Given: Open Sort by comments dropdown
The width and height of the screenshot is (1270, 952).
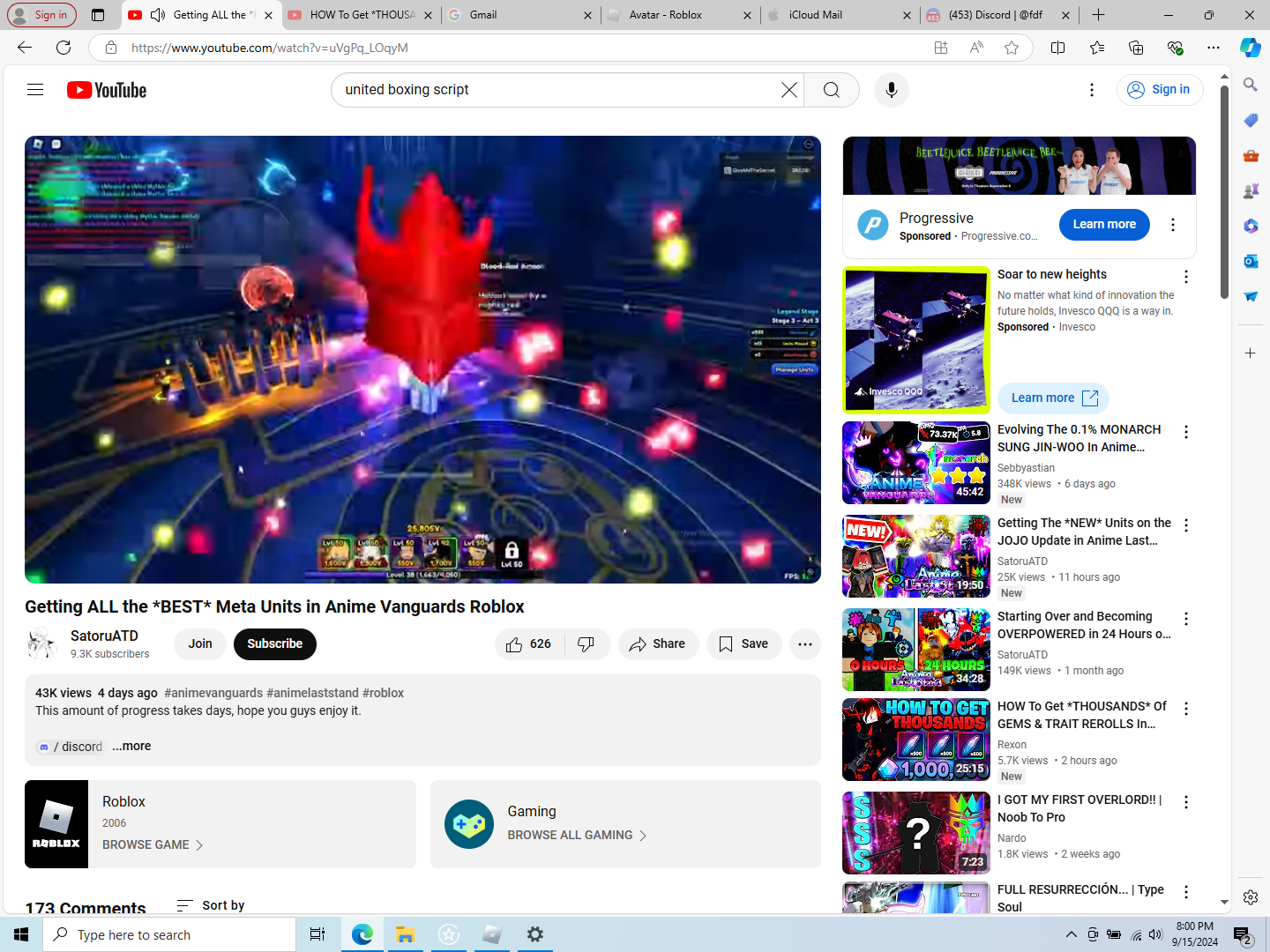Looking at the screenshot, I should tap(211, 905).
